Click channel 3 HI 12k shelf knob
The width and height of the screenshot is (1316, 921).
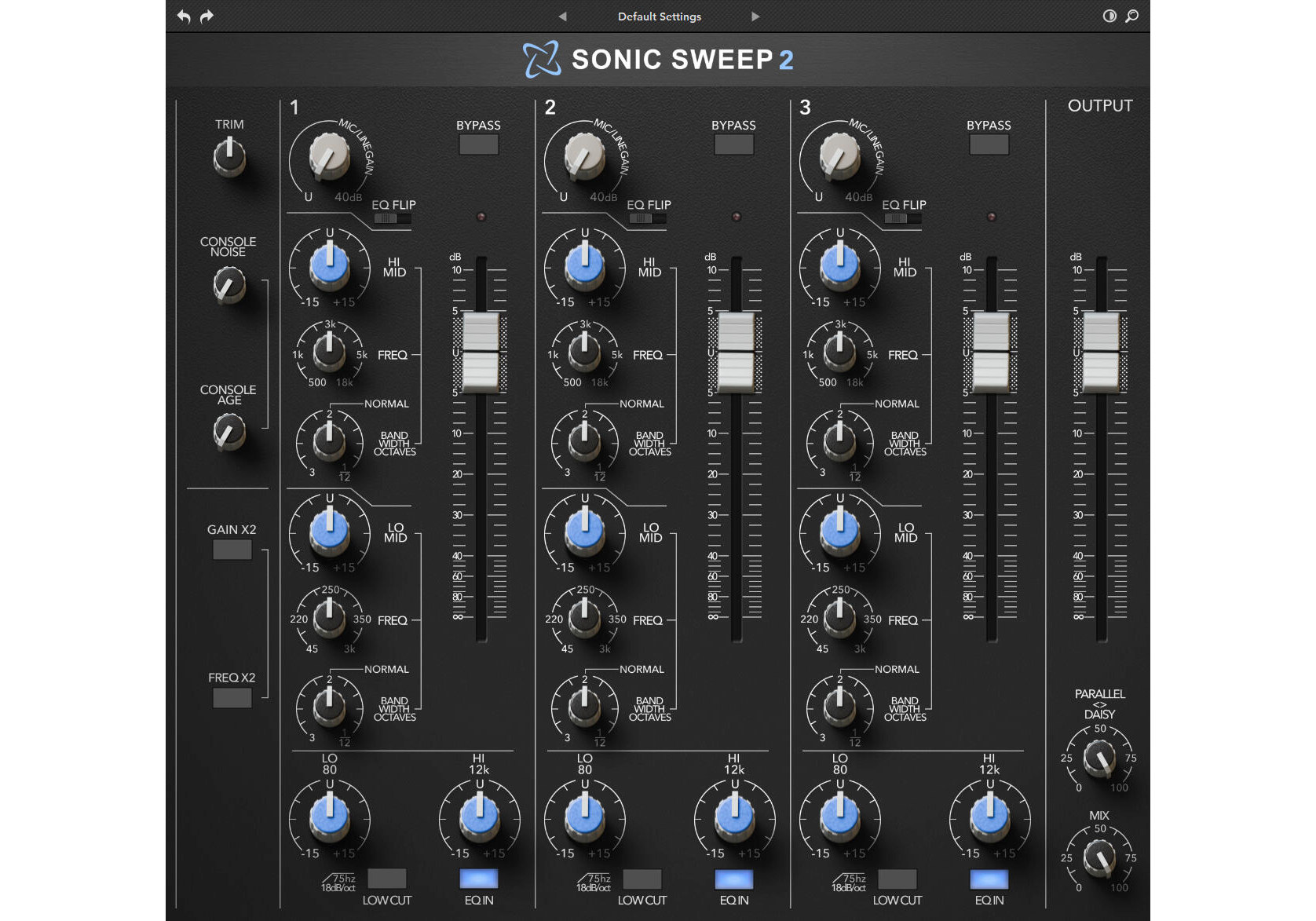click(x=990, y=817)
